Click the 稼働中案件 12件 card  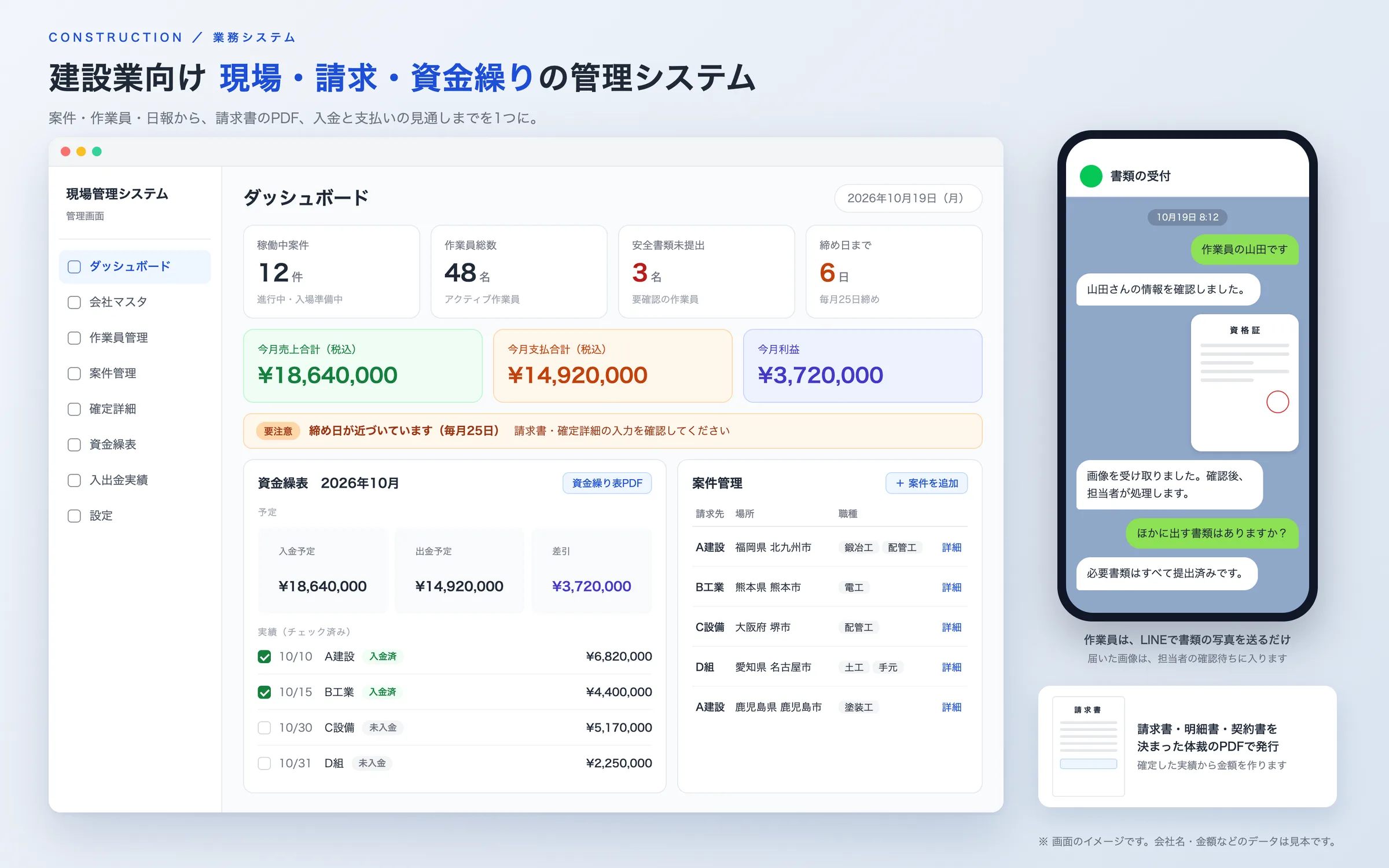pyautogui.click(x=332, y=271)
